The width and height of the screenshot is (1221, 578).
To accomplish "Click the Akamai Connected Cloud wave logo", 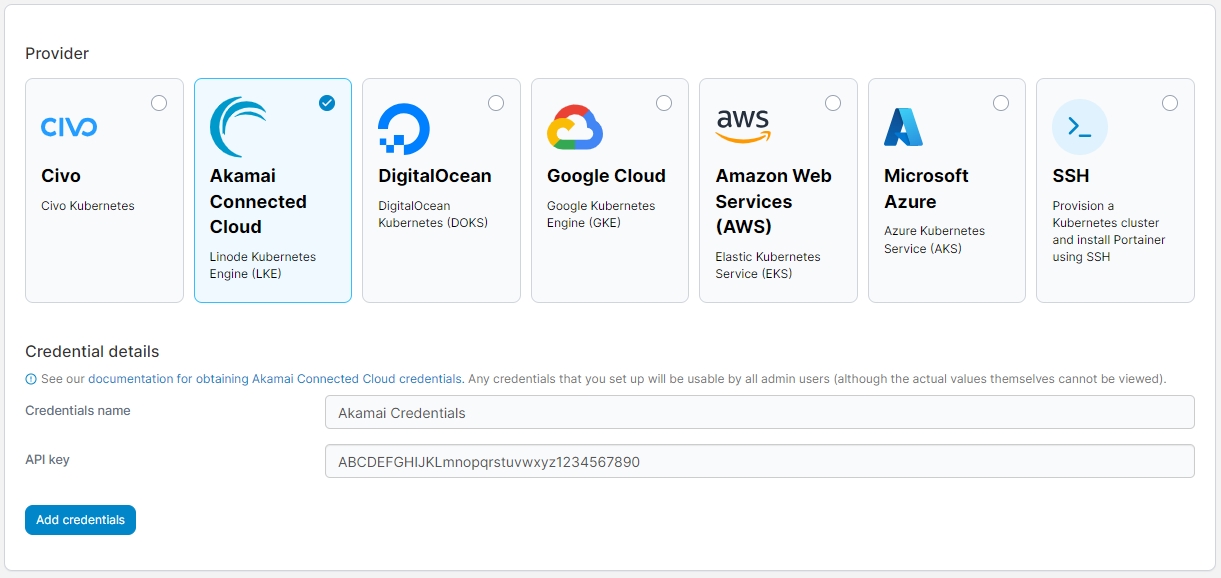I will pyautogui.click(x=238, y=127).
